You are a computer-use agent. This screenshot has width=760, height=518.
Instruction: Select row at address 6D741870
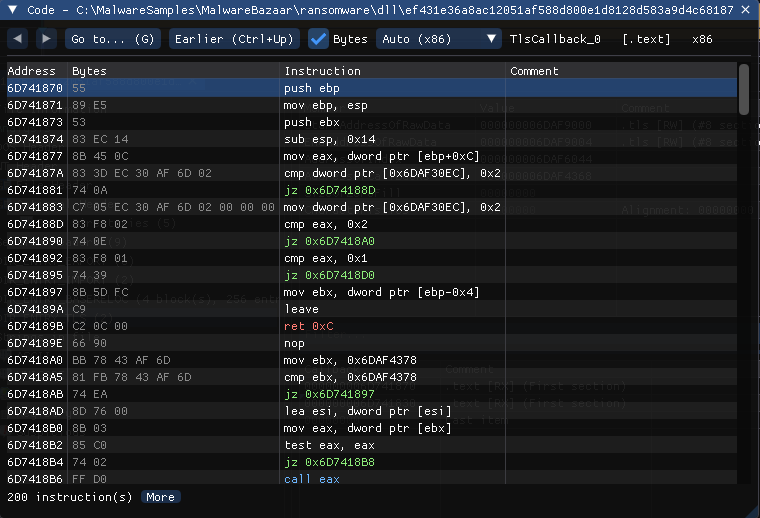pos(372,88)
